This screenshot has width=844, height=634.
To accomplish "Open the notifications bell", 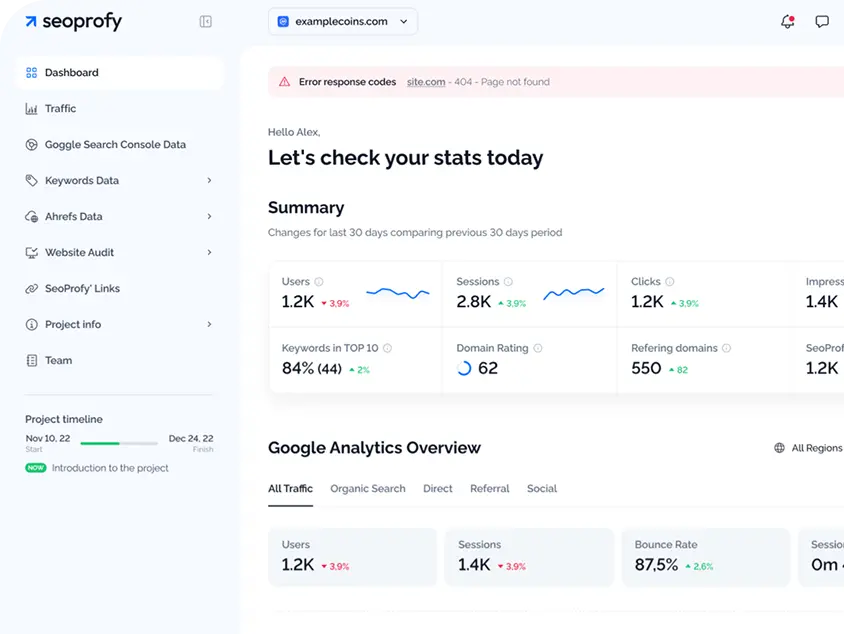I will coord(787,22).
